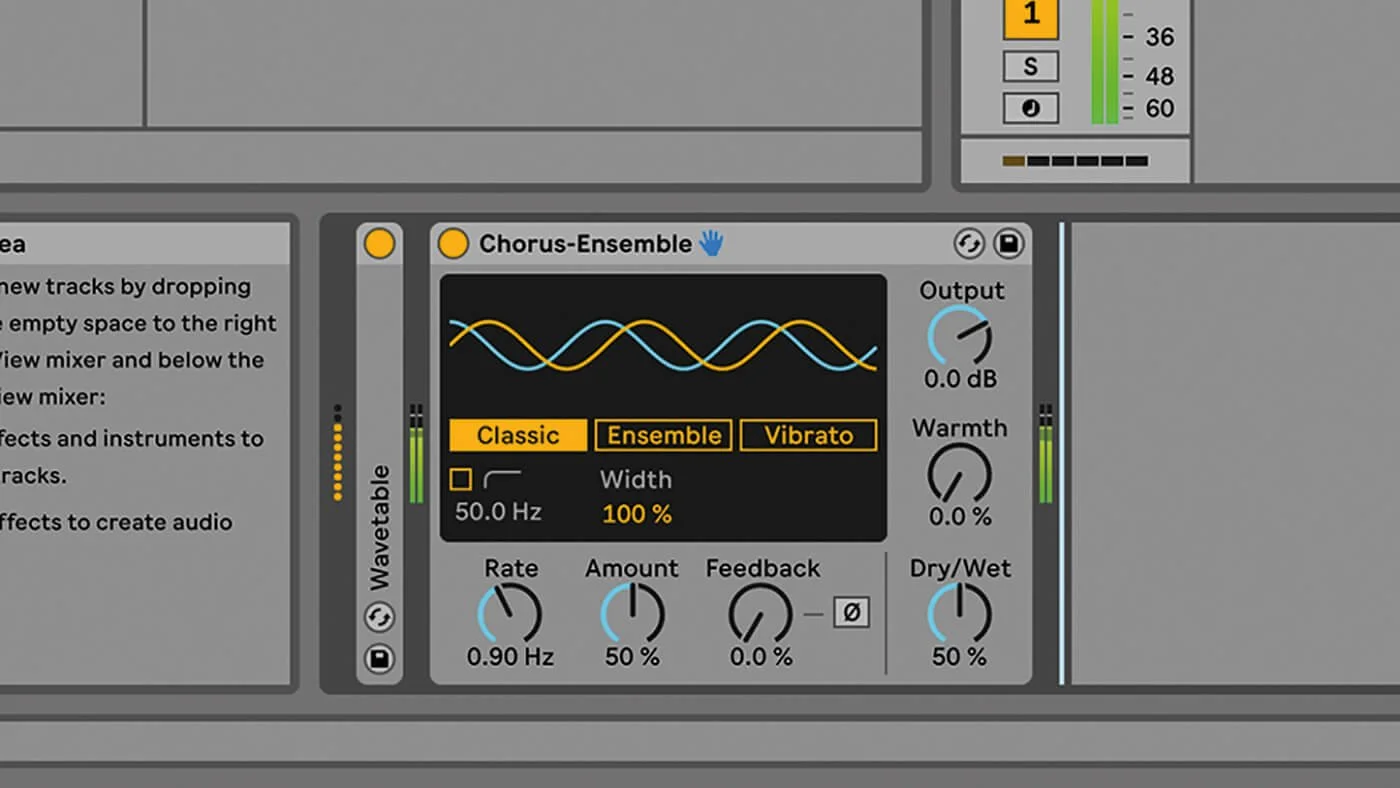This screenshot has height=788, width=1400.
Task: Switch to the Vibrato mode
Action: pyautogui.click(x=808, y=435)
